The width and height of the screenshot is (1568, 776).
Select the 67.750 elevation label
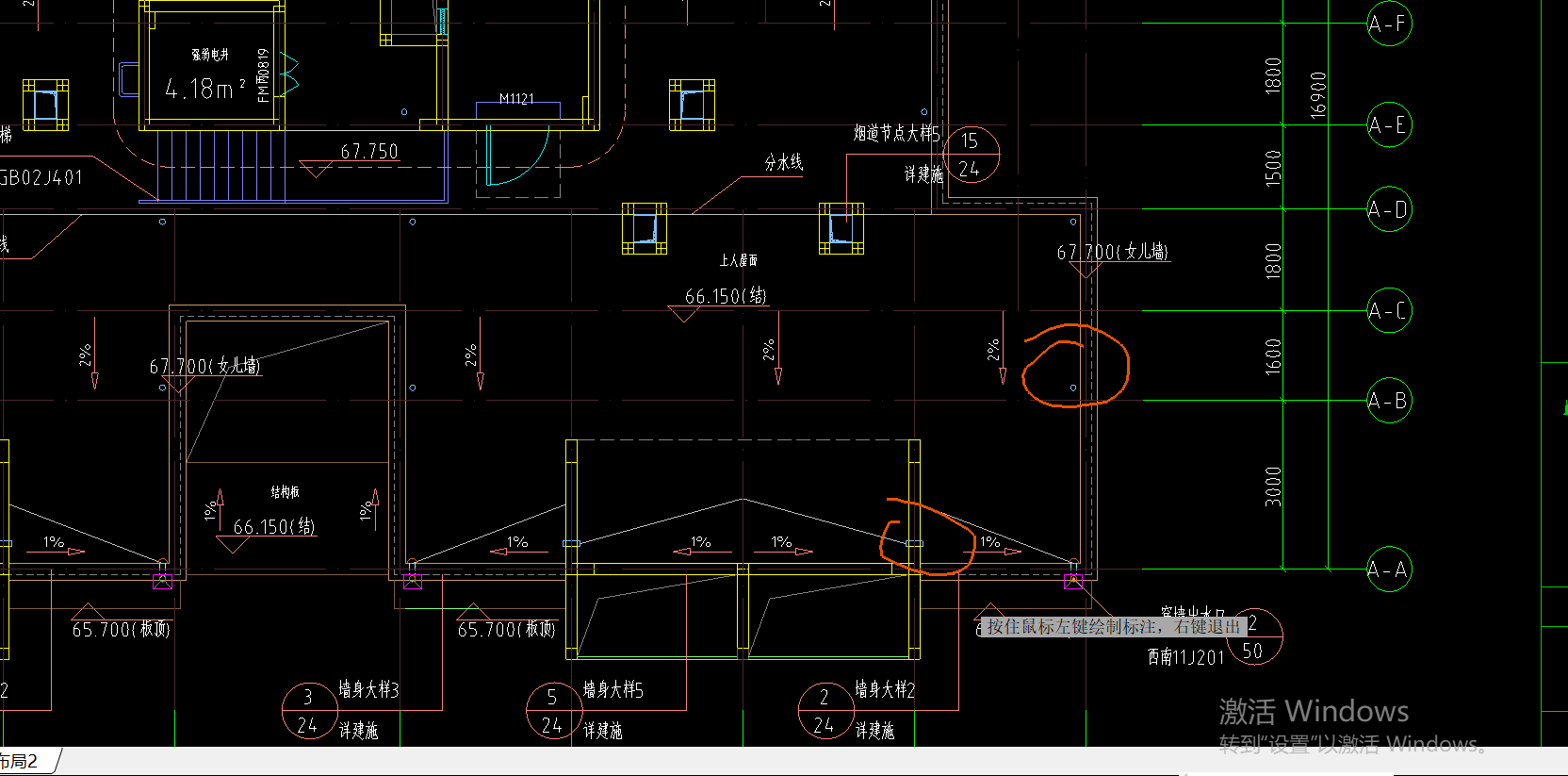click(x=369, y=152)
